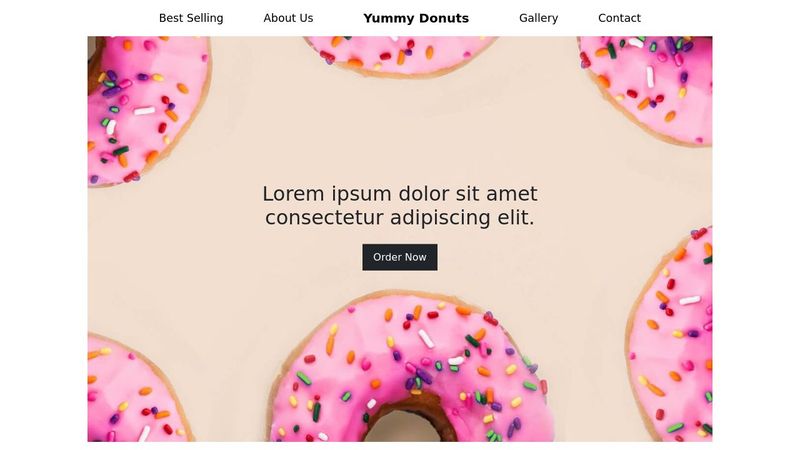Open the Contact nav link

[x=619, y=18]
